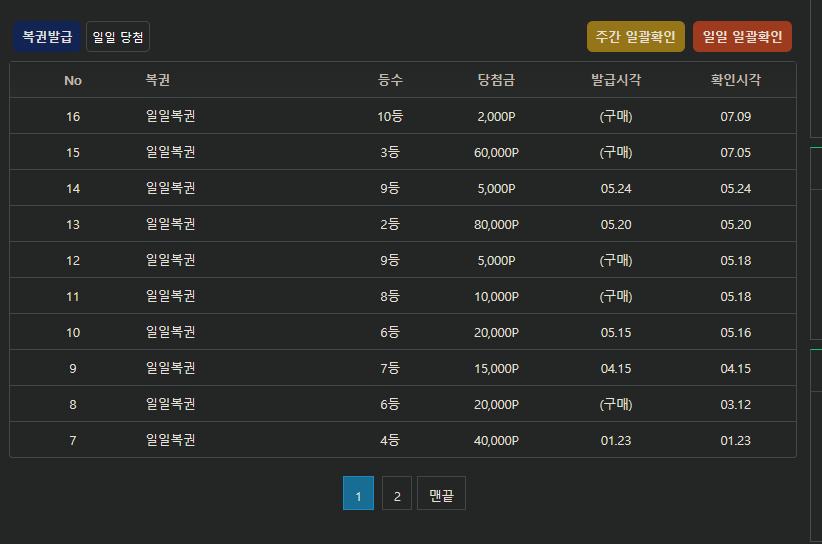Click confirm time 07.09
This screenshot has width=822, height=544.
[736, 116]
